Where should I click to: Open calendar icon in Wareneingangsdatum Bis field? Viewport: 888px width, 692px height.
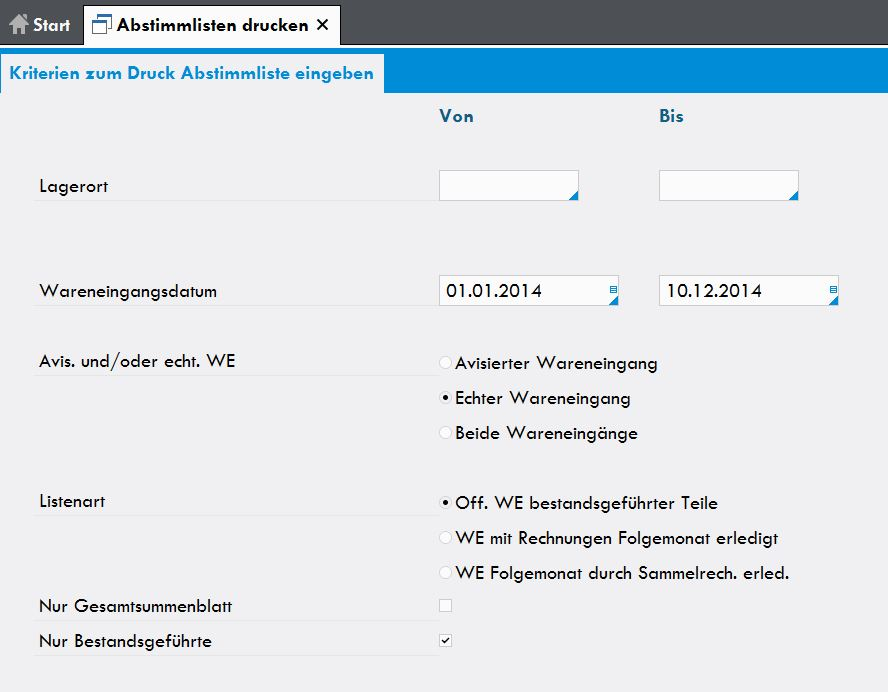click(833, 289)
